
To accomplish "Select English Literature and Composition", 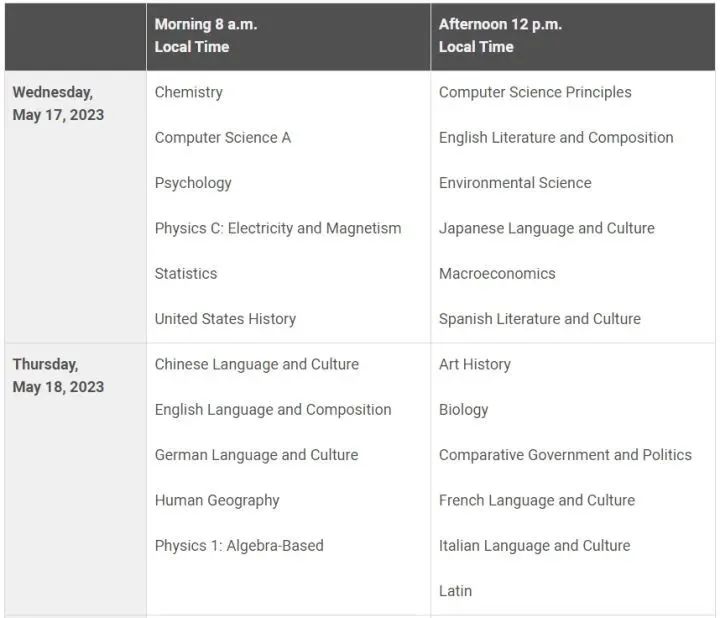I will pyautogui.click(x=556, y=138).
